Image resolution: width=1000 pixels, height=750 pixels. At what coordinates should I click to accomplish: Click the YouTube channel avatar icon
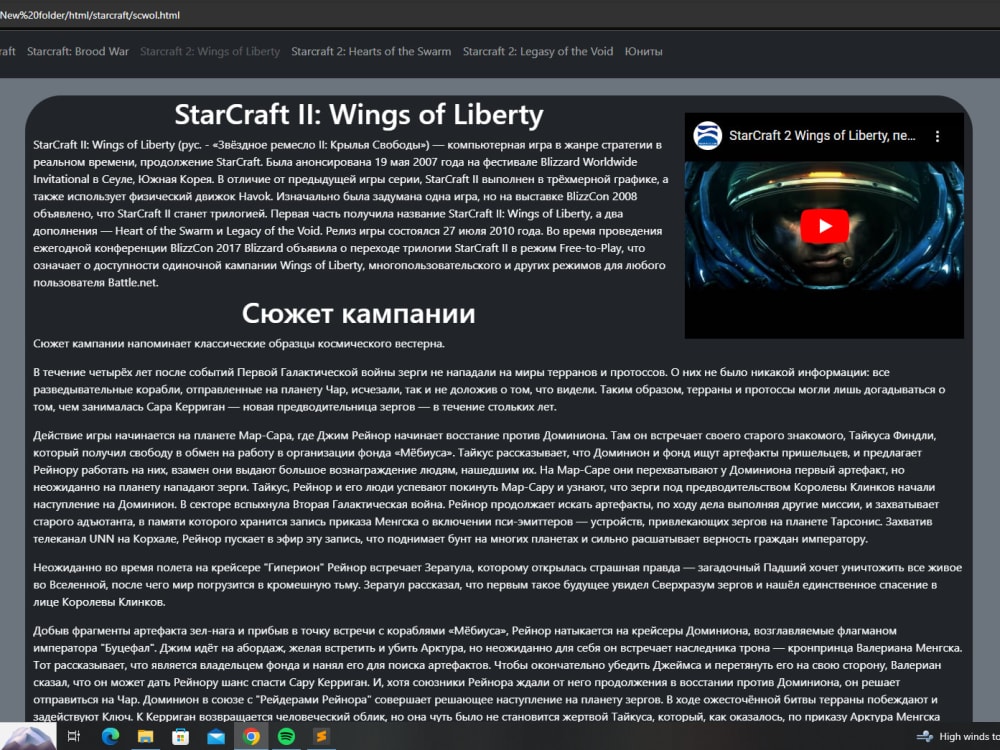click(707, 135)
